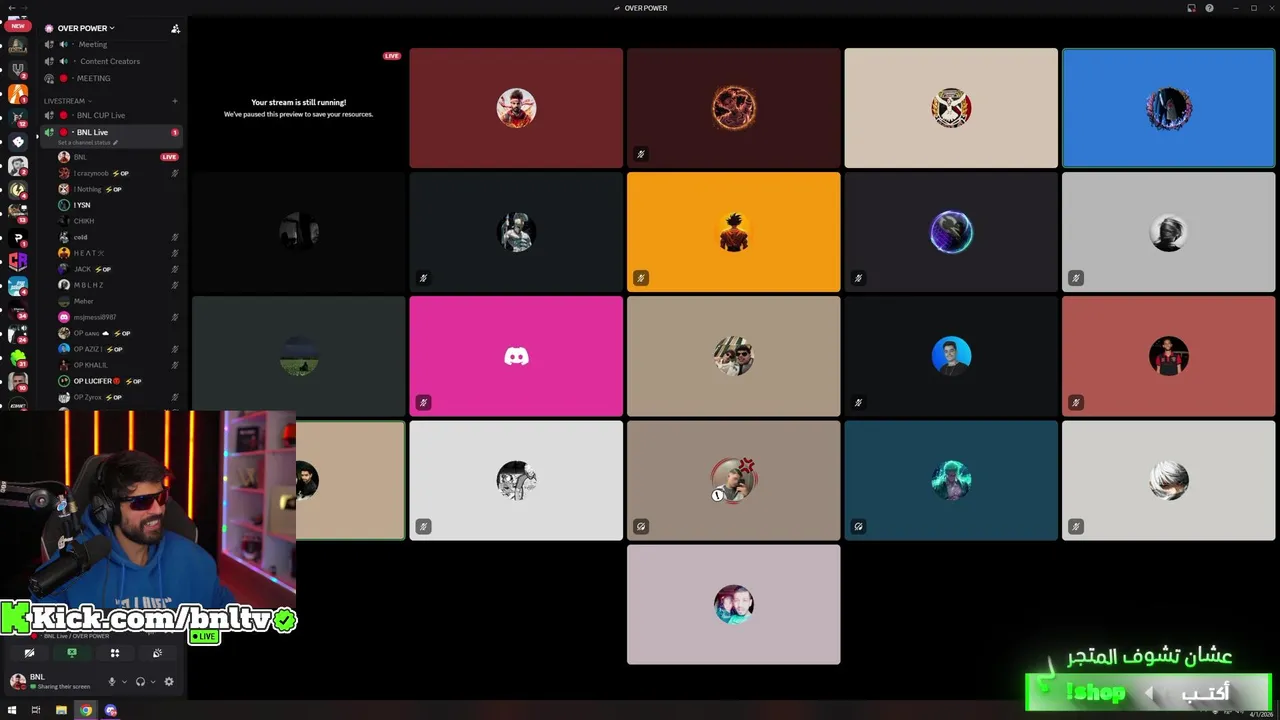The image size is (1280, 720).
Task: Select the black P server icon
Action: click(18, 238)
